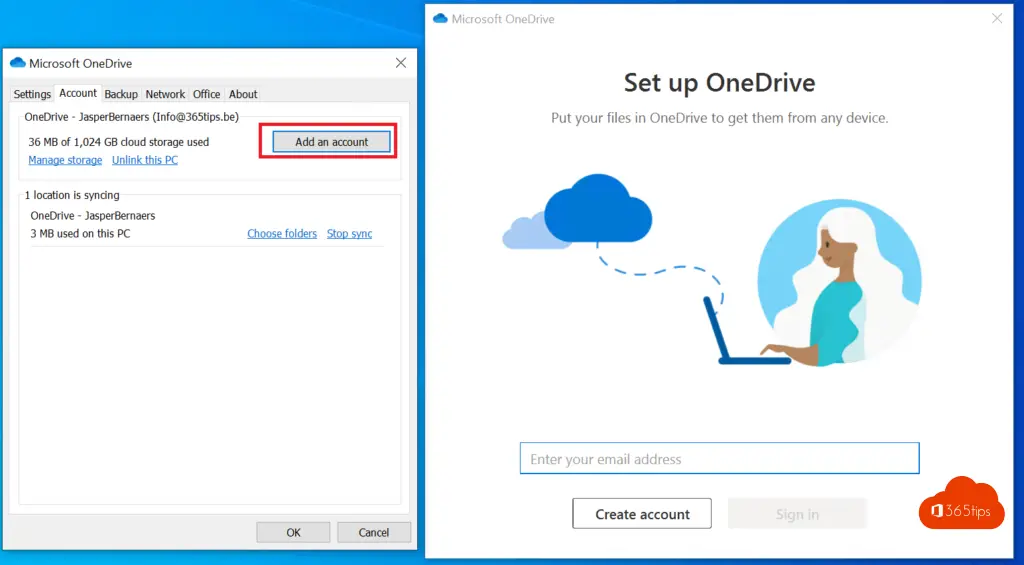
Task: Focus the Enter your email address field
Action: (719, 459)
